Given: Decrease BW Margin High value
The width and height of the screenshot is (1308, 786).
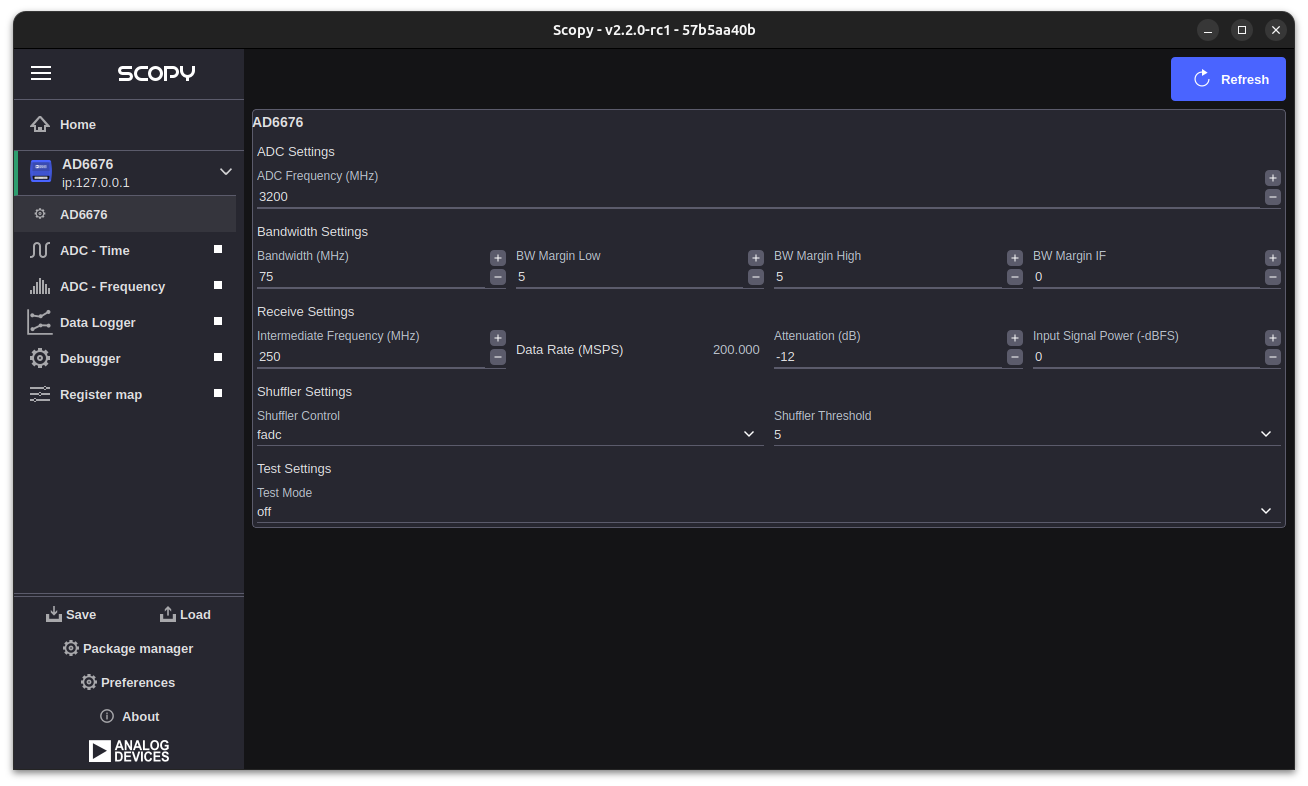Looking at the screenshot, I should click(x=1015, y=277).
